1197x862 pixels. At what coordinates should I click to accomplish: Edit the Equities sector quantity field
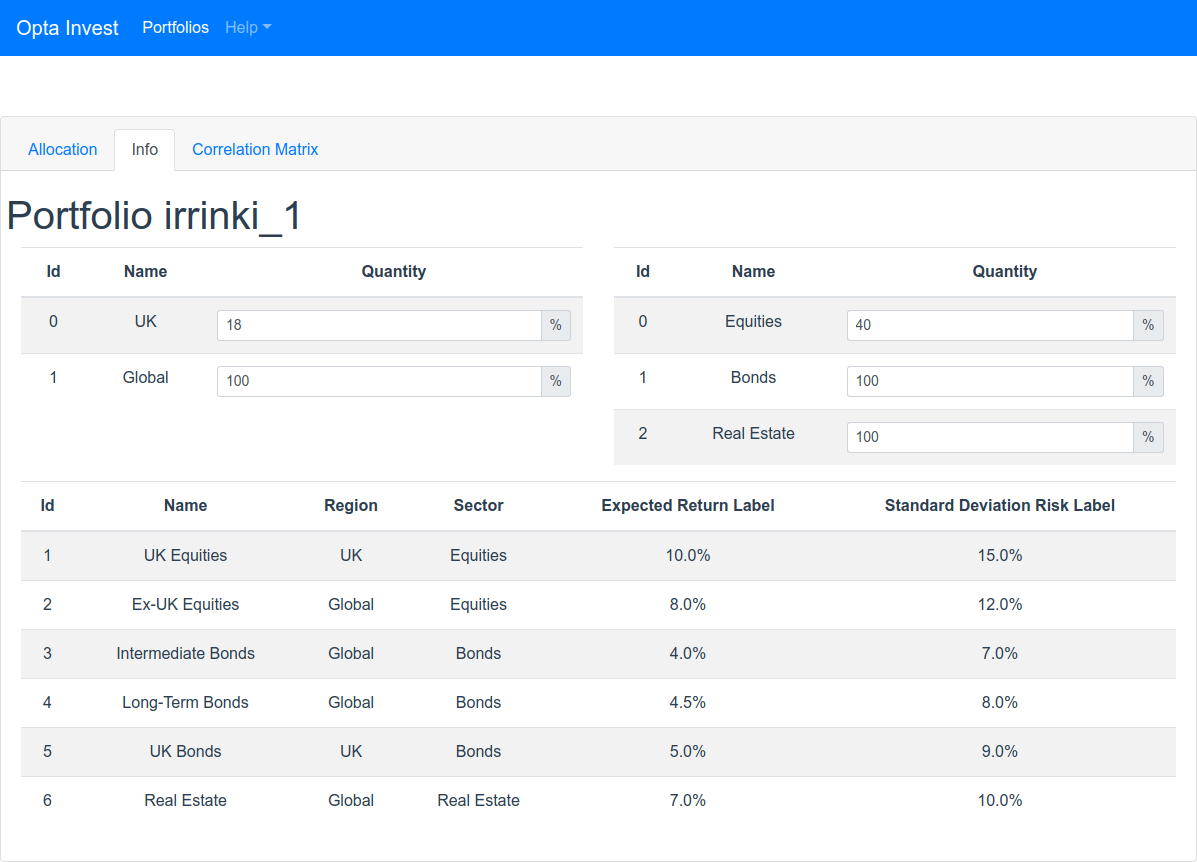990,325
